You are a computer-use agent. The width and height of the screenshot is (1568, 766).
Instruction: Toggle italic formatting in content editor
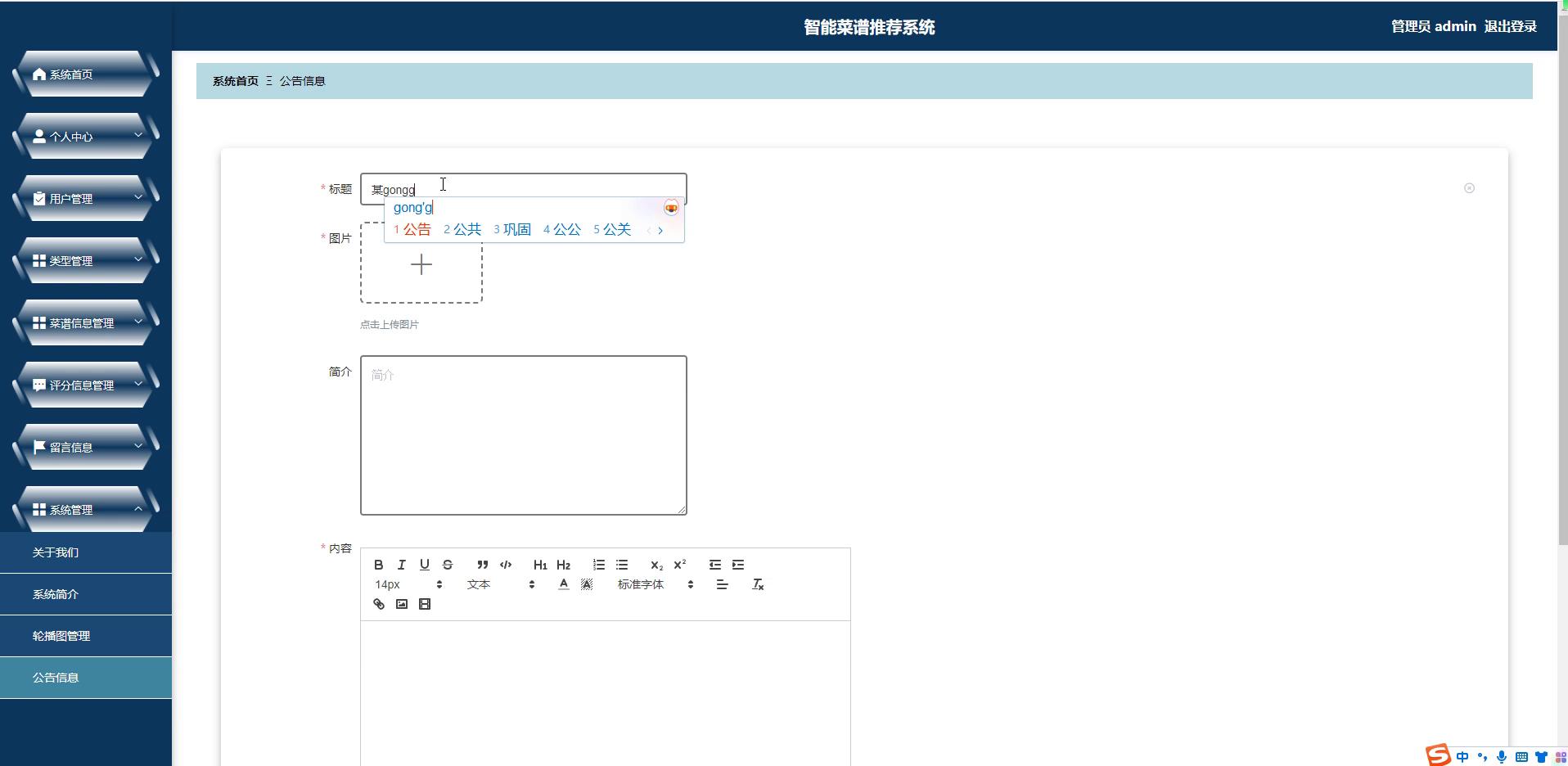[x=402, y=565]
